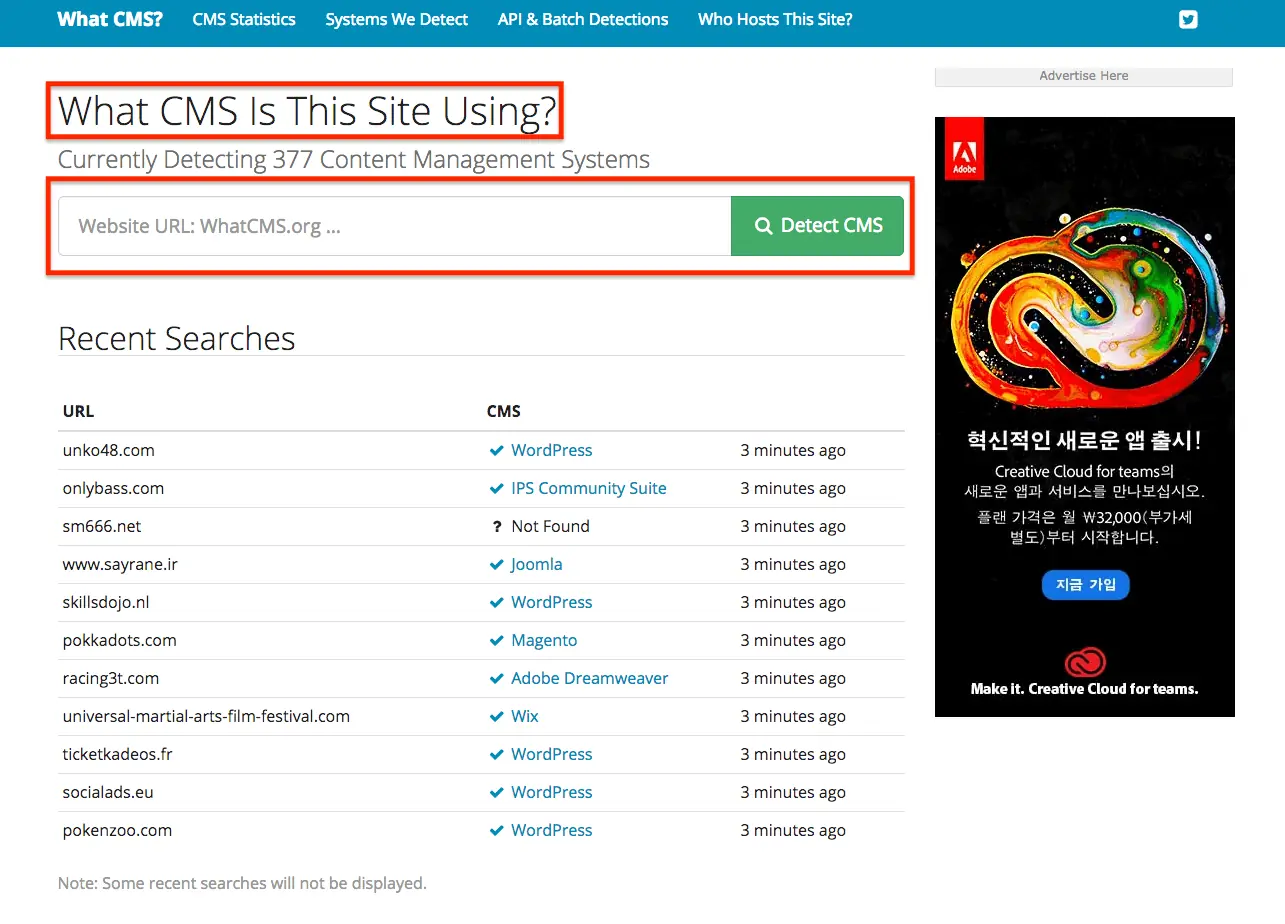
Task: Click the Detect CMS button
Action: [818, 226]
